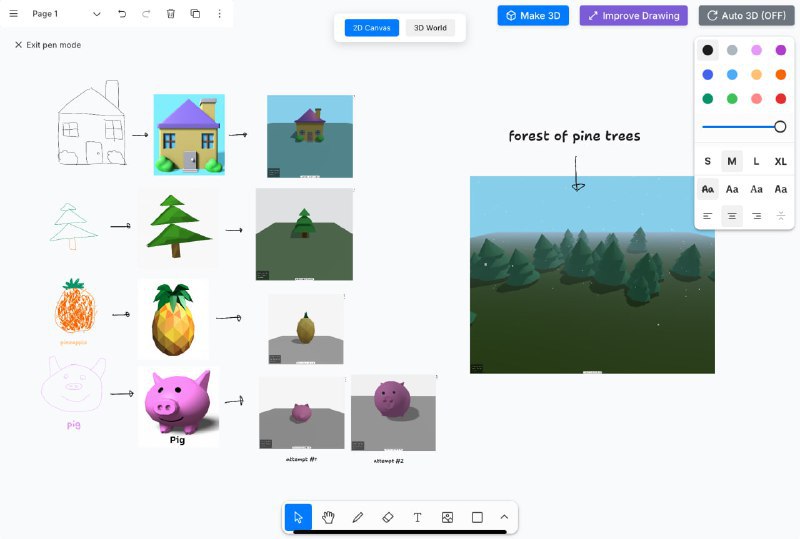Image resolution: width=800 pixels, height=539 pixels.
Task: Select the Hand pan tool
Action: coord(328,517)
